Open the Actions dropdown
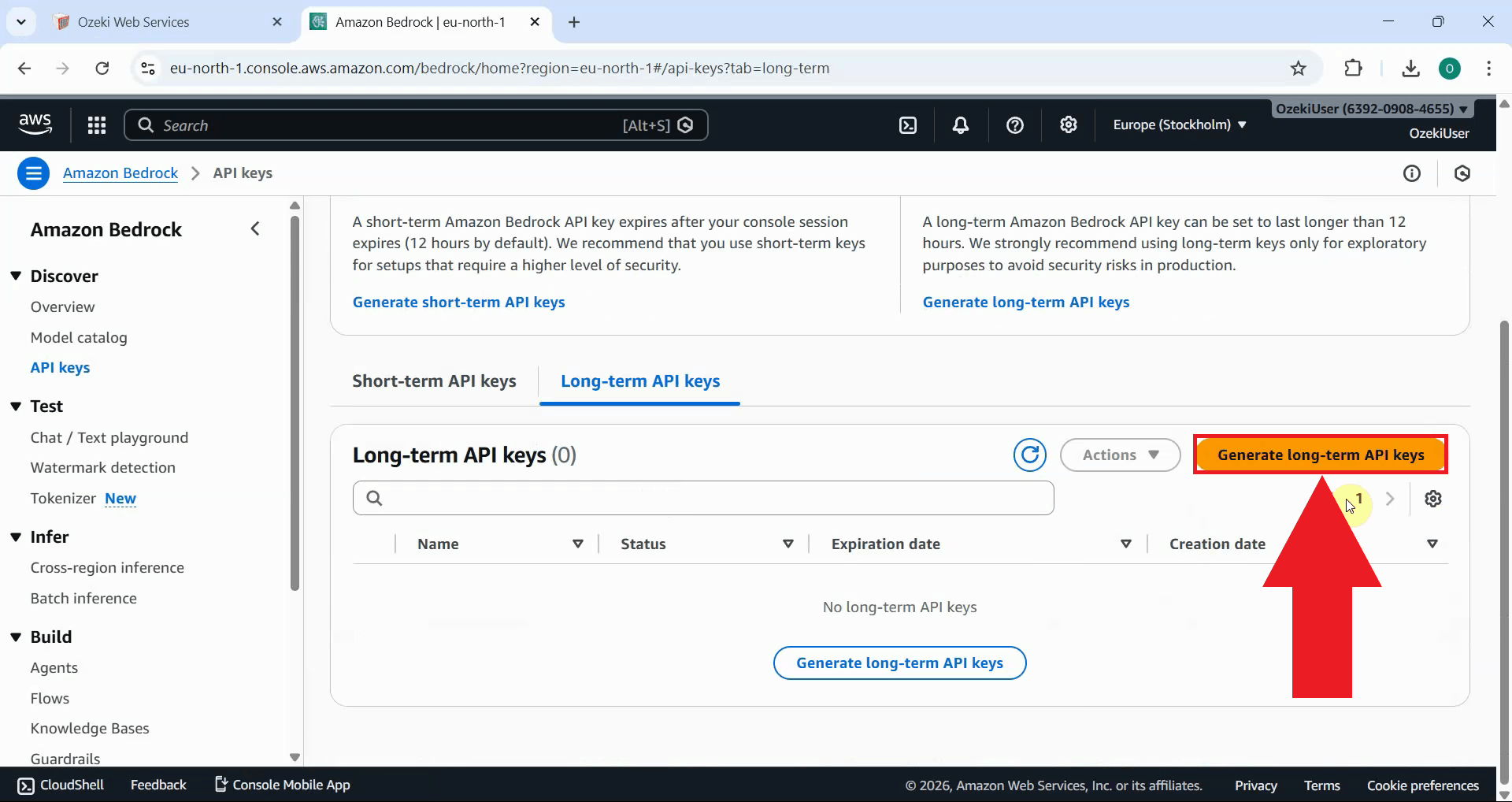This screenshot has width=1512, height=802. click(x=1120, y=455)
